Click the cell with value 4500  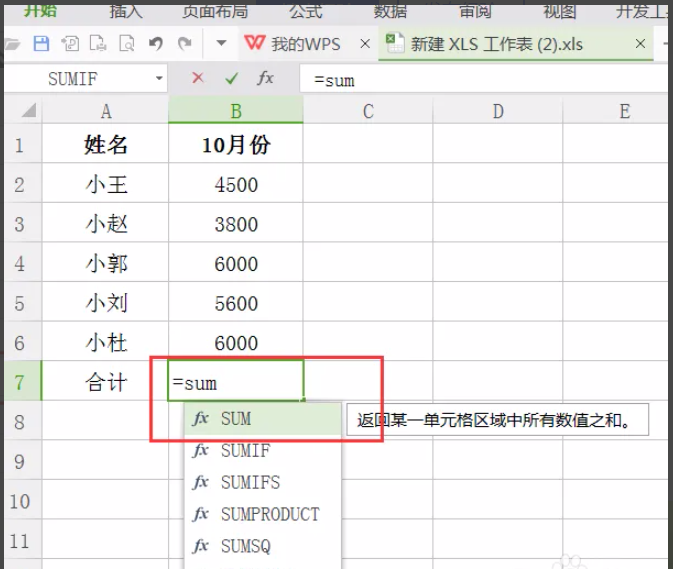coord(236,184)
